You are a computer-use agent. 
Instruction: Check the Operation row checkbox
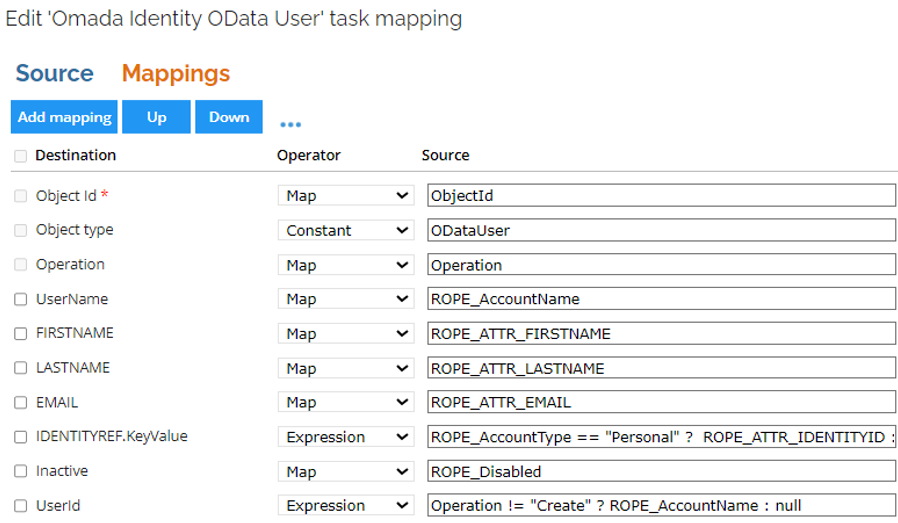click(x=21, y=265)
